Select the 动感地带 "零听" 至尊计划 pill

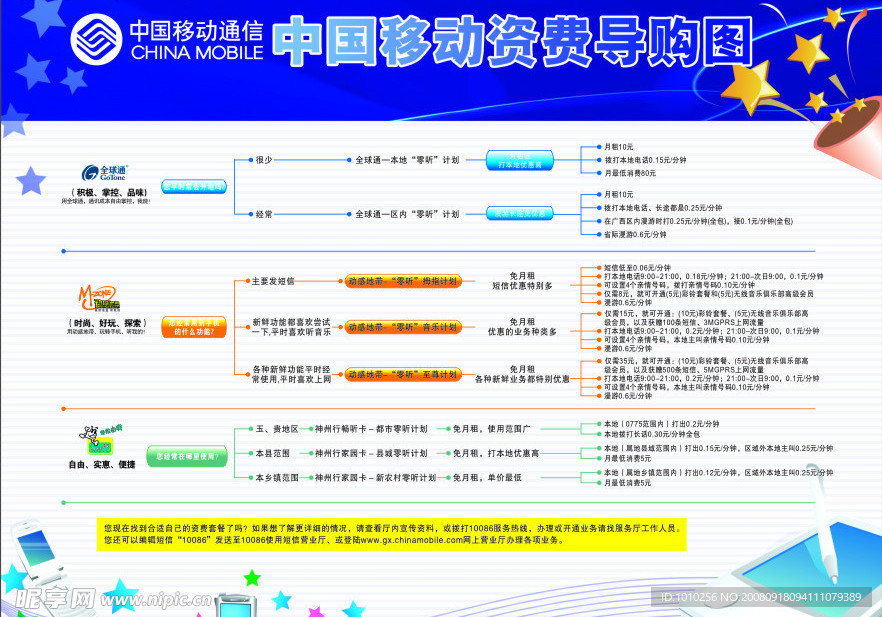(x=403, y=374)
